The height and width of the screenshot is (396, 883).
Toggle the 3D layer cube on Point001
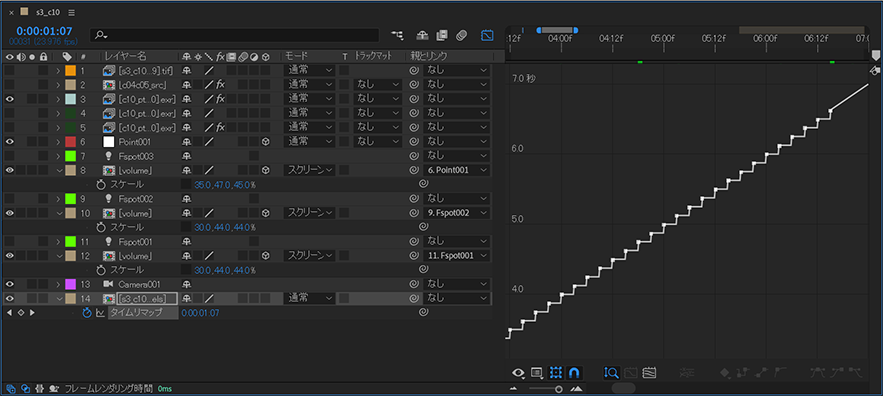pyautogui.click(x=265, y=141)
